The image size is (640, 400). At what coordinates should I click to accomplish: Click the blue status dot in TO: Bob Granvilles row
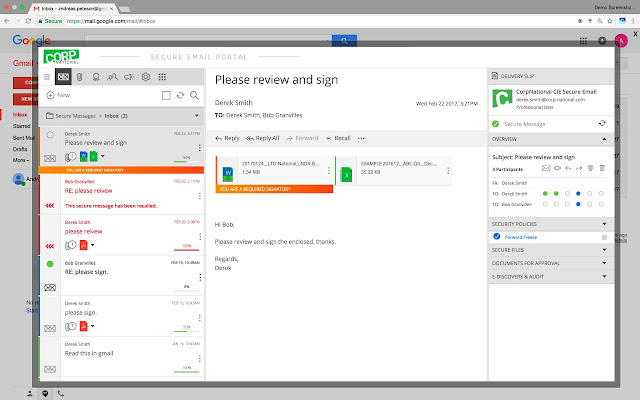click(578, 204)
